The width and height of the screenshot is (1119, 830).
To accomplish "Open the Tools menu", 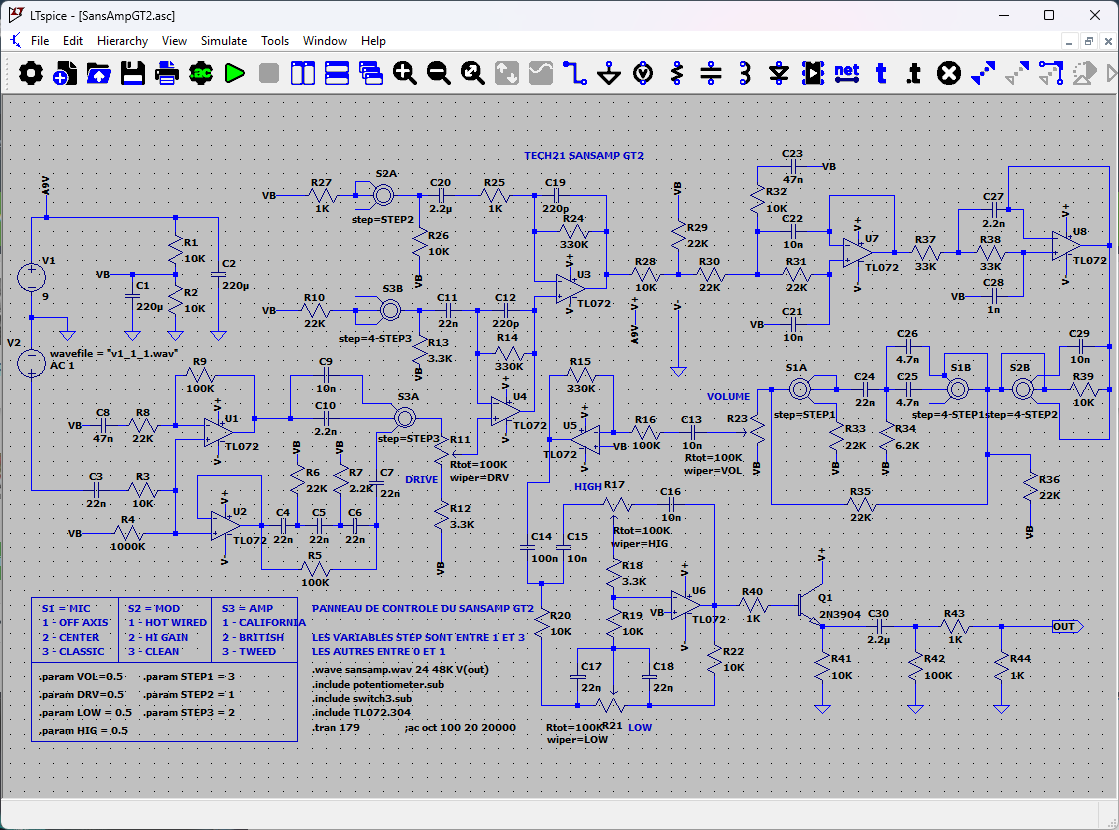I will click(275, 41).
